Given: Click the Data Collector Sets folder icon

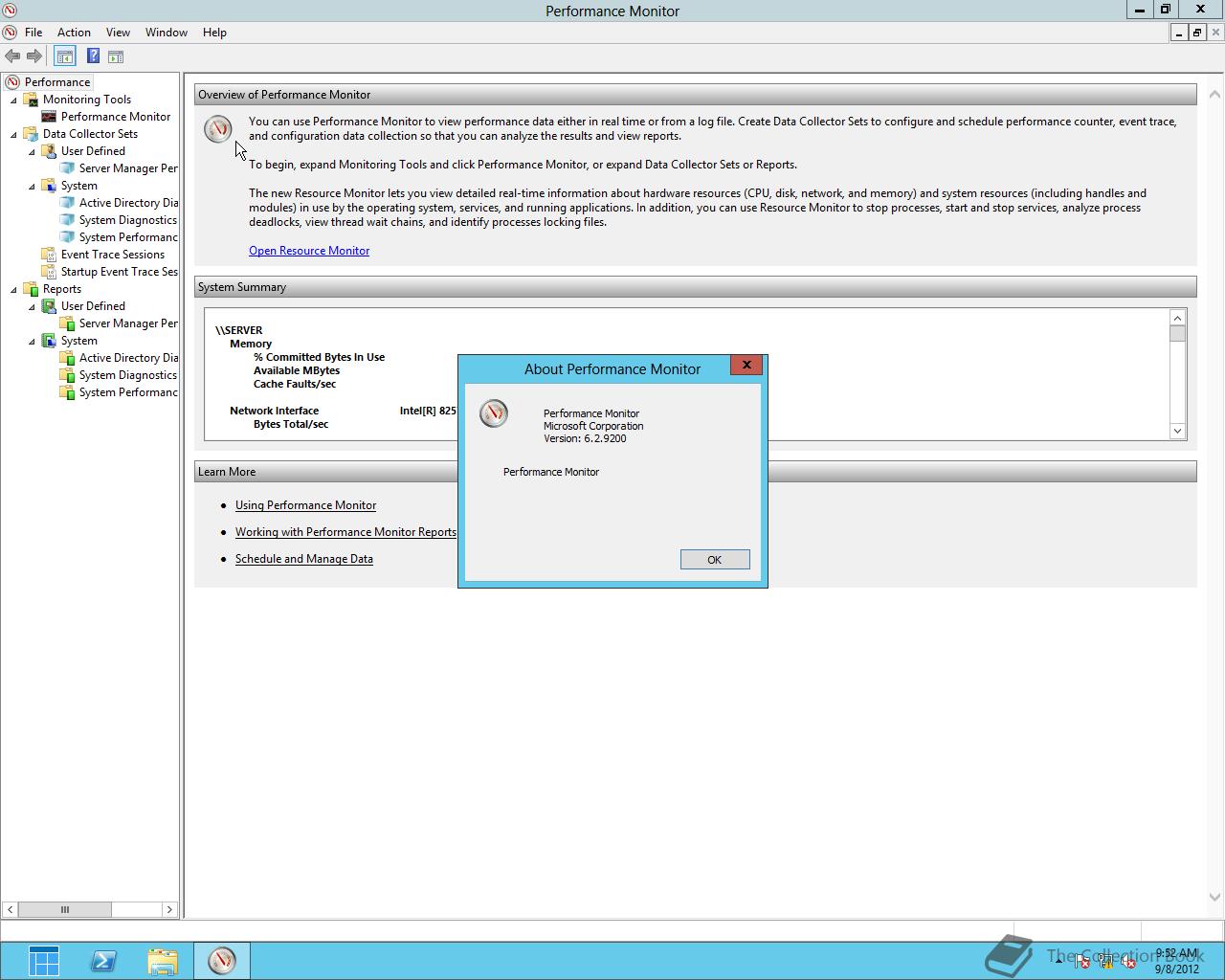Looking at the screenshot, I should (x=31, y=134).
